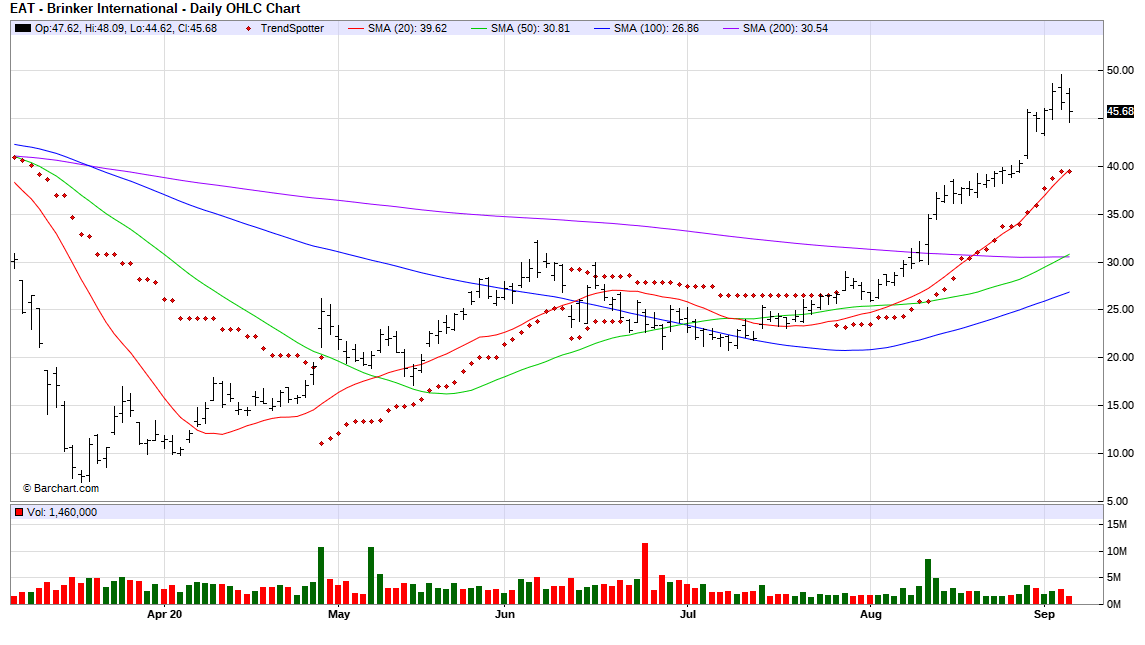Click the 15.00 price axis label
This screenshot has width=1145, height=645.
click(x=1120, y=405)
